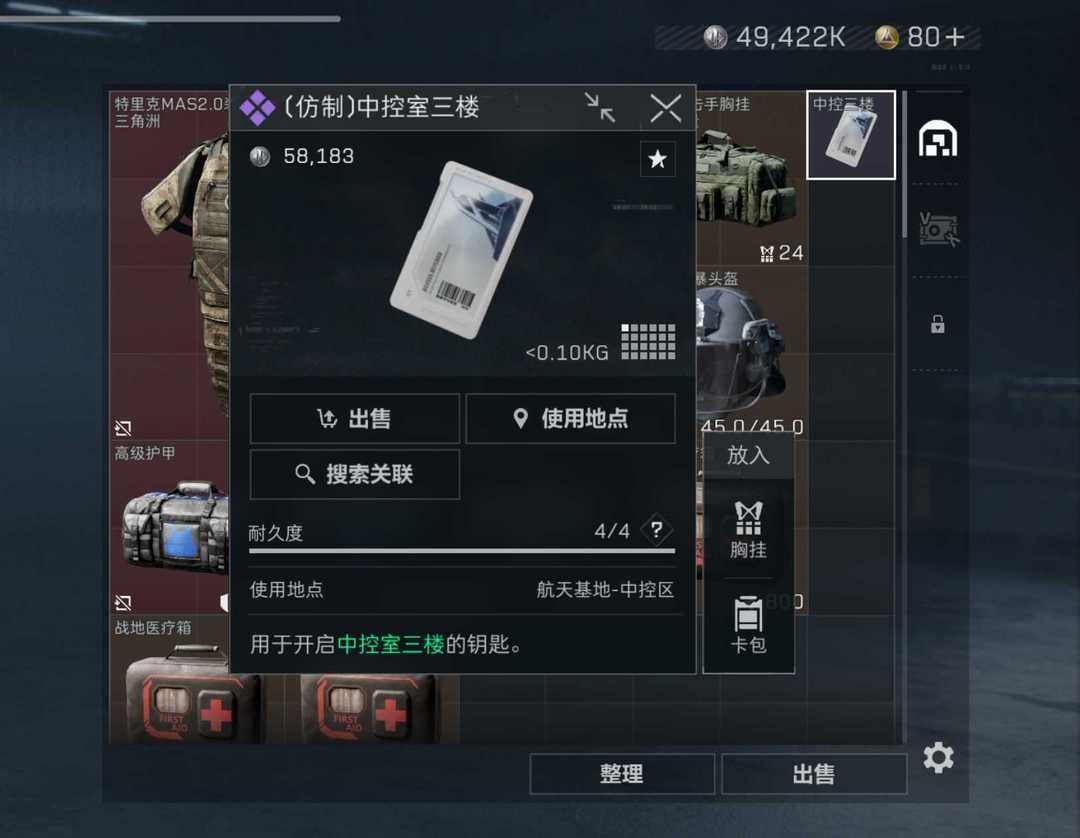The image size is (1080, 838).
Task: Open the settings gear icon
Action: click(938, 757)
